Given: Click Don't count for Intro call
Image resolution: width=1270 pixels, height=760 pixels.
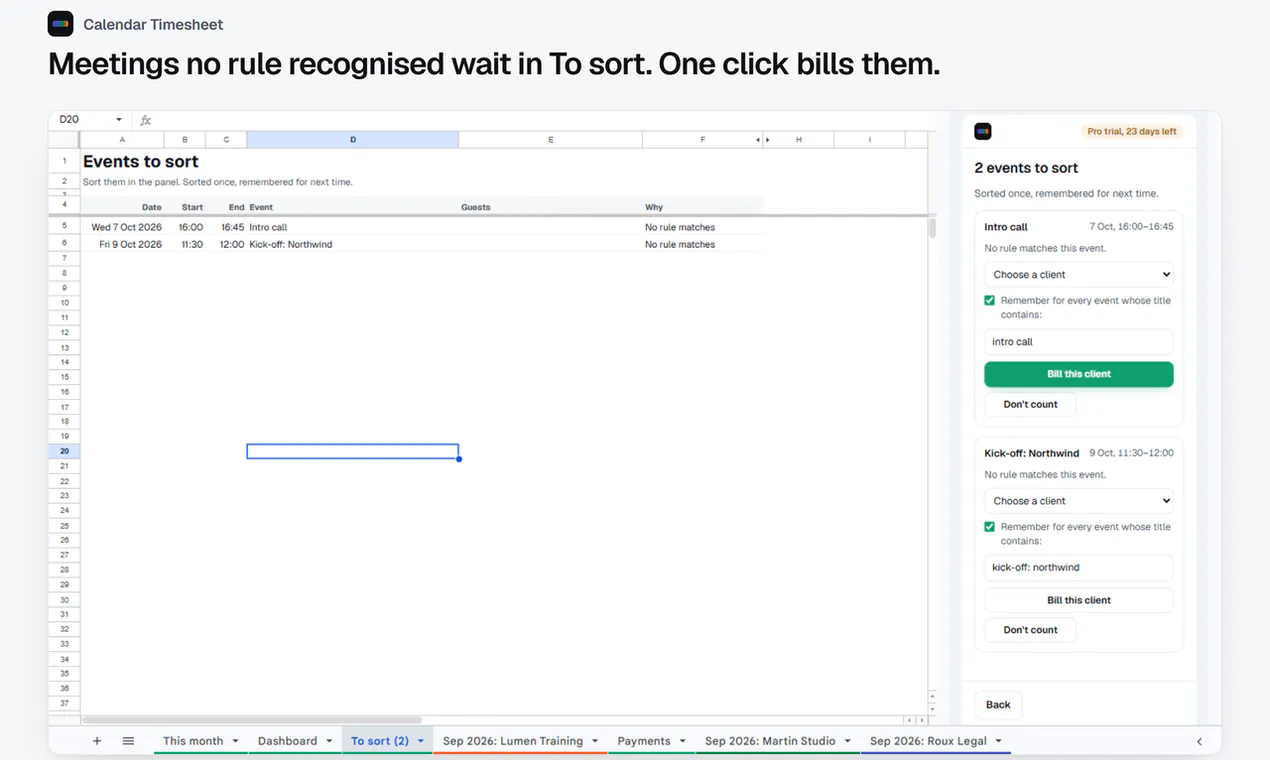Looking at the screenshot, I should [x=1030, y=404].
